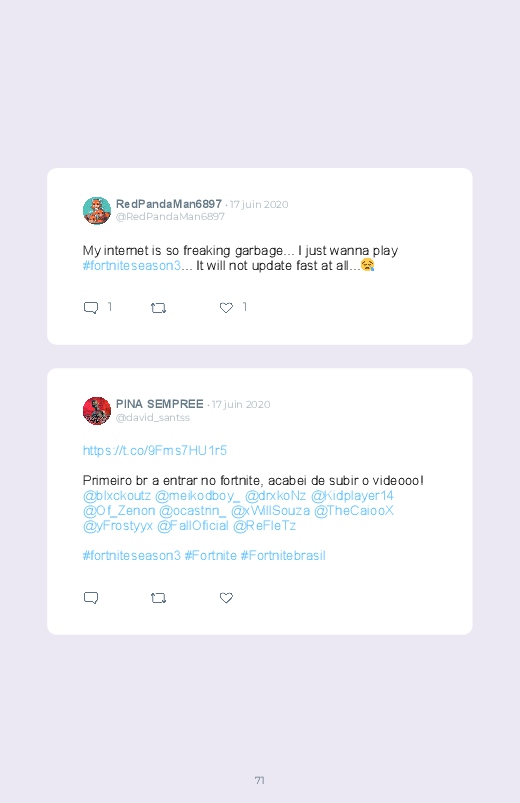Screen dimensions: 520x803
Task: Click reply icon on RedPandaMan6897 tweet
Action: [x=91, y=308]
